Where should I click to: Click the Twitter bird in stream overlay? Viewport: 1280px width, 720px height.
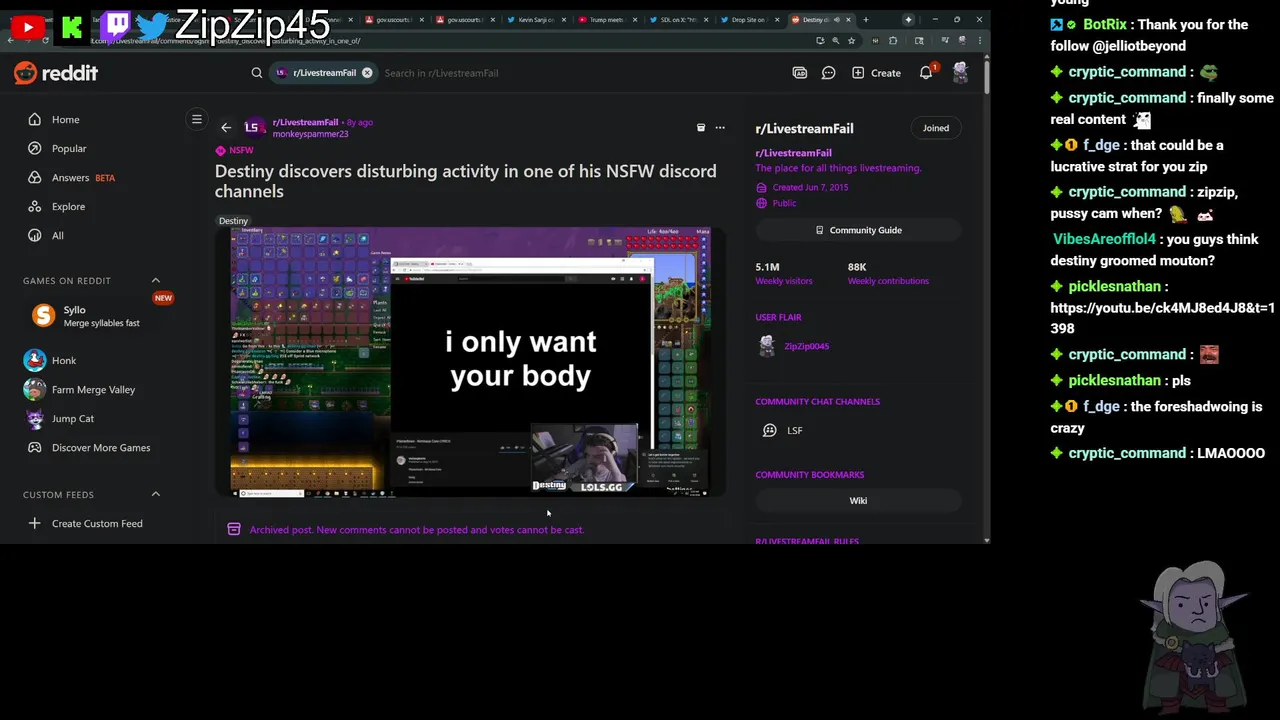pos(152,28)
